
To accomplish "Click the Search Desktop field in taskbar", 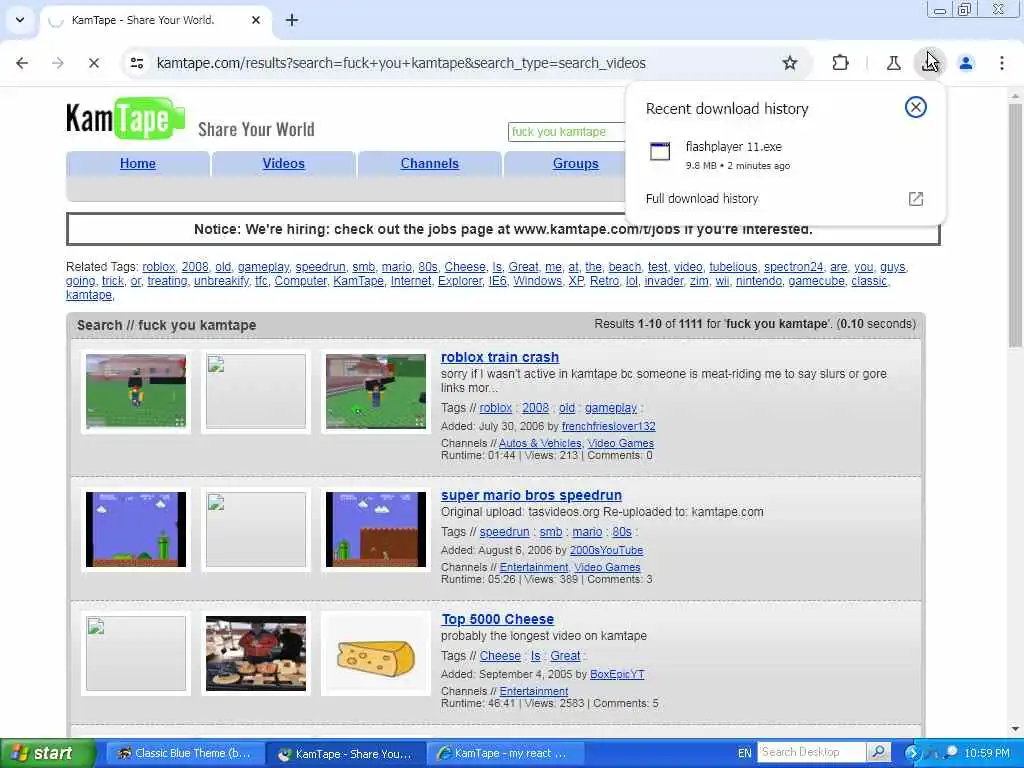I will 812,752.
